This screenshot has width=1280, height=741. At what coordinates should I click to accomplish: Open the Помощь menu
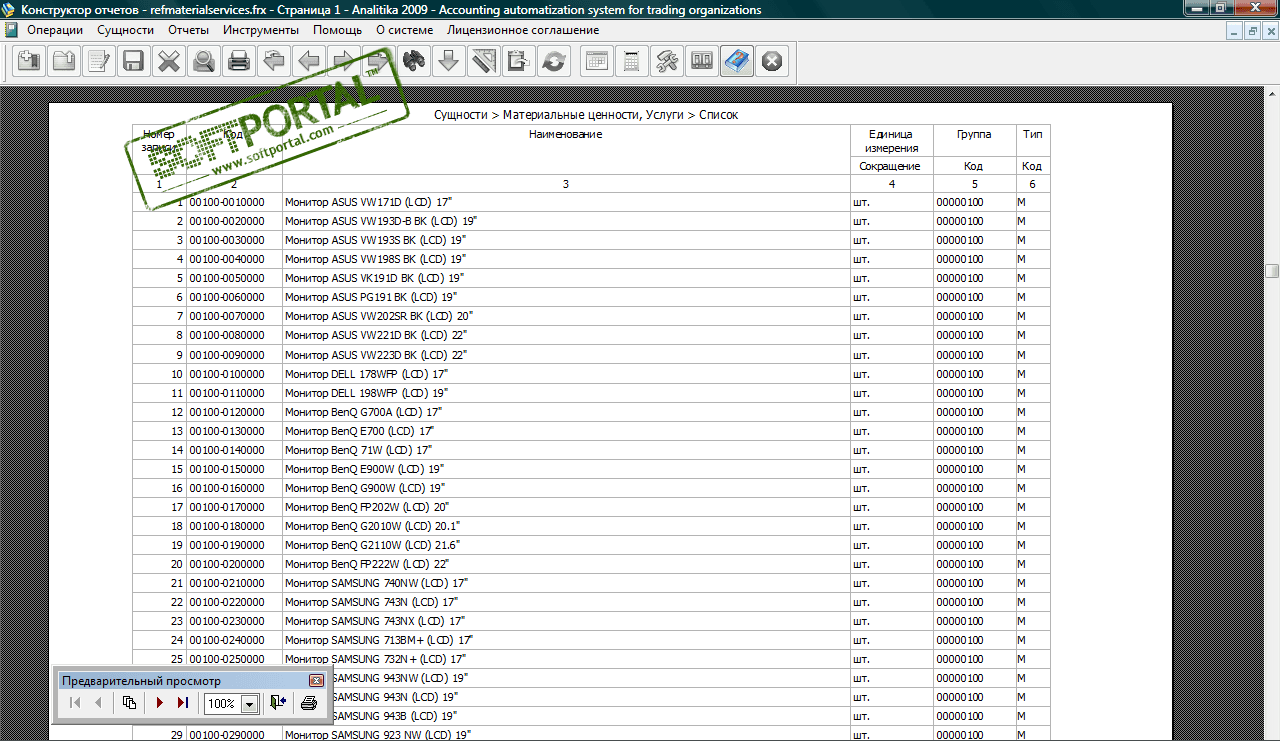[x=338, y=30]
